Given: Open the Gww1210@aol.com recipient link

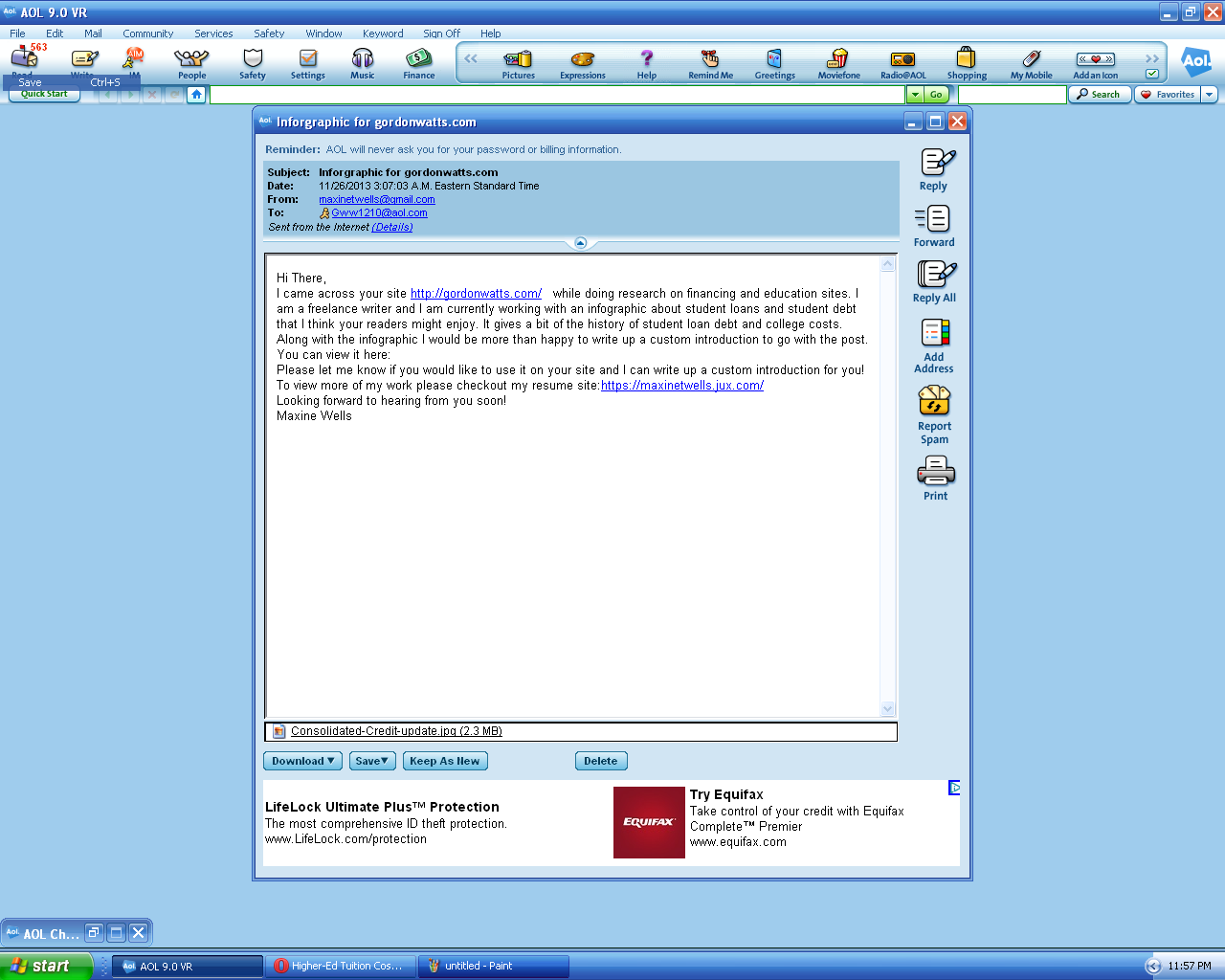Looking at the screenshot, I should (379, 212).
